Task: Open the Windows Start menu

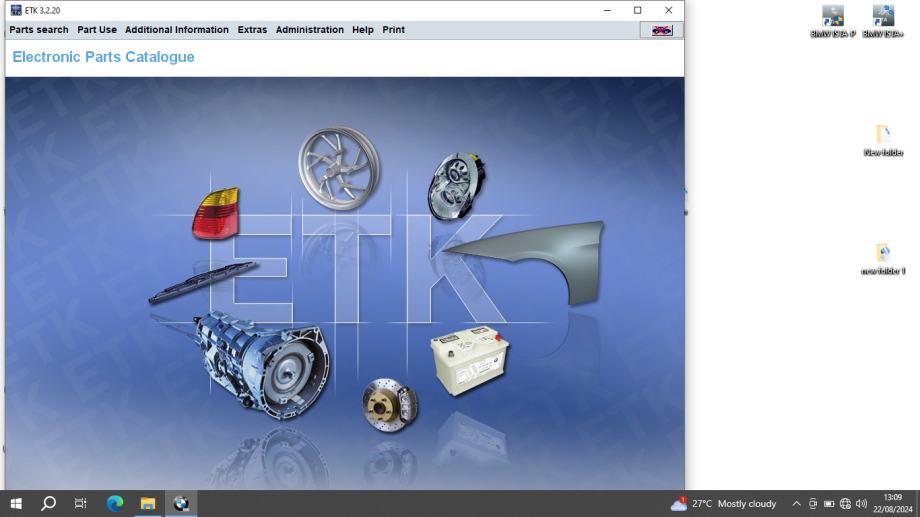Action: pos(16,504)
